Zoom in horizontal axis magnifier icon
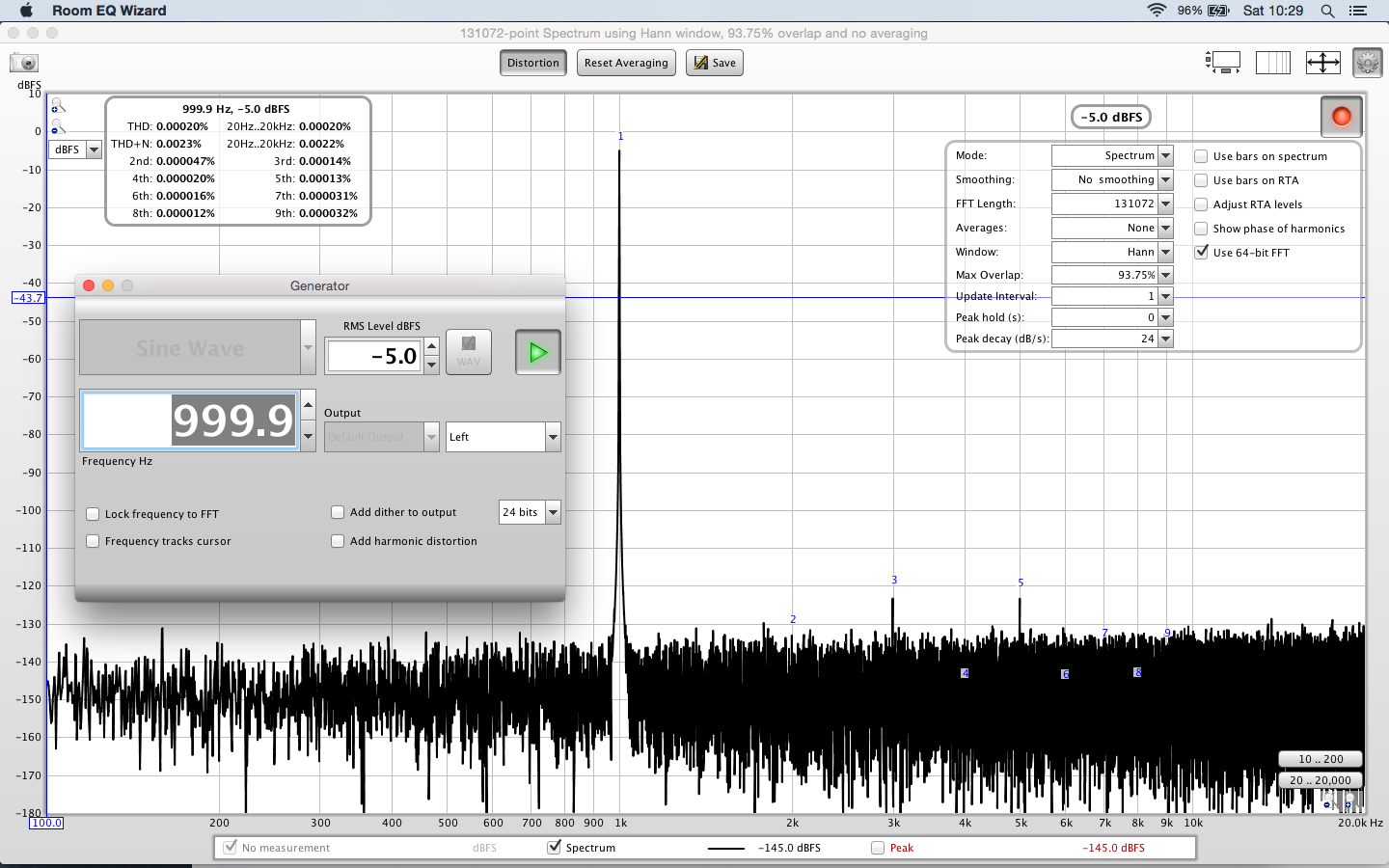 (1352, 801)
